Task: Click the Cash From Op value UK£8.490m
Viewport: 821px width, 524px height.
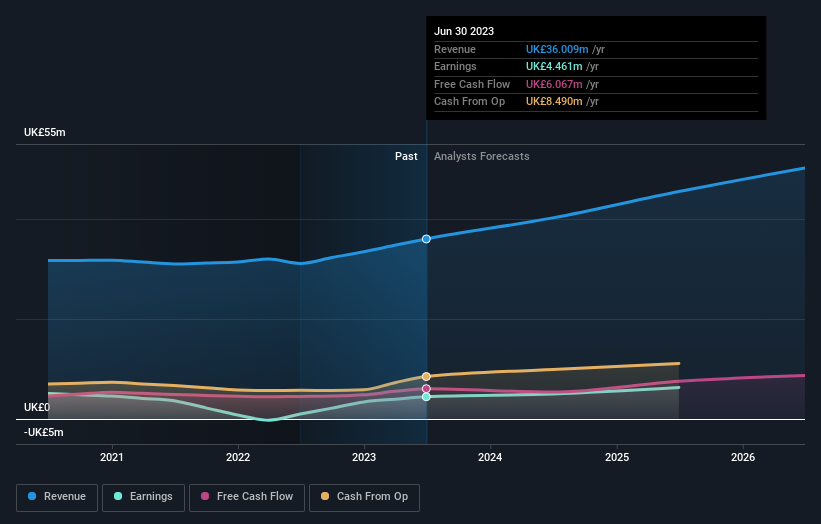Action: coord(554,102)
